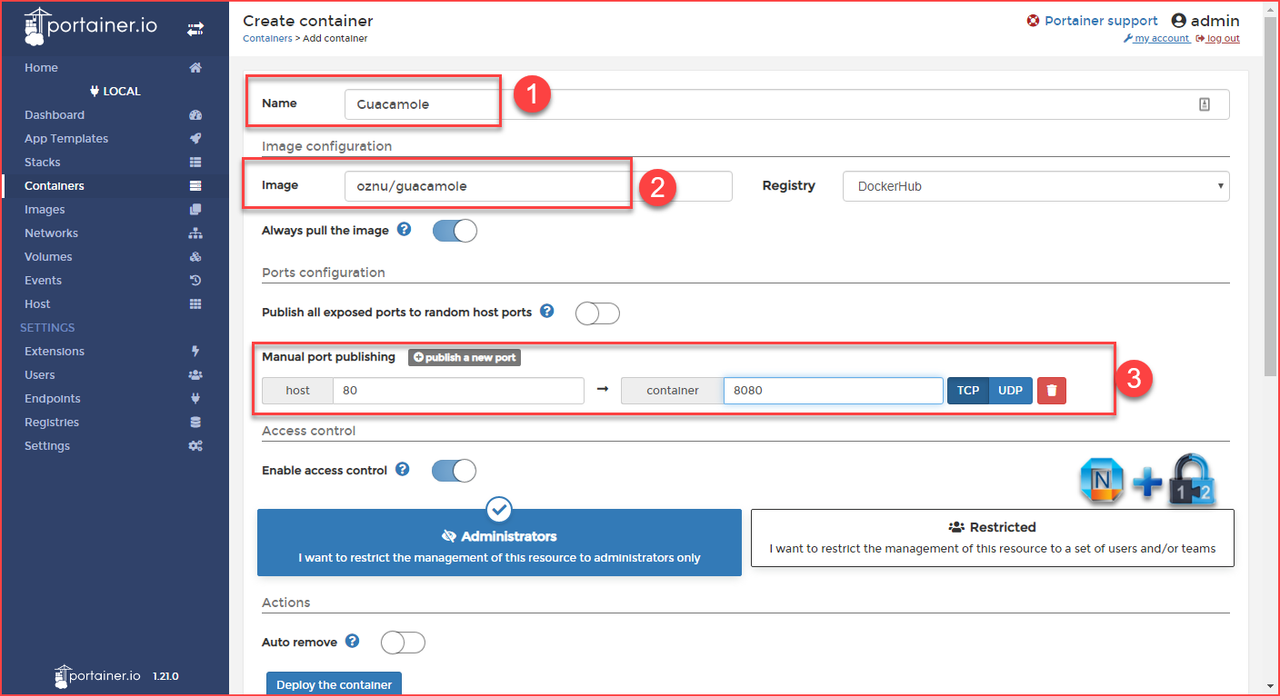Click the Images clone icon
Viewport: 1280px width, 696px height.
196,210
